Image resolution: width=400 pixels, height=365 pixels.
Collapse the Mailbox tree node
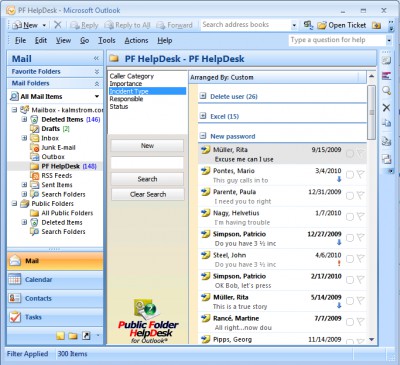[x=14, y=110]
